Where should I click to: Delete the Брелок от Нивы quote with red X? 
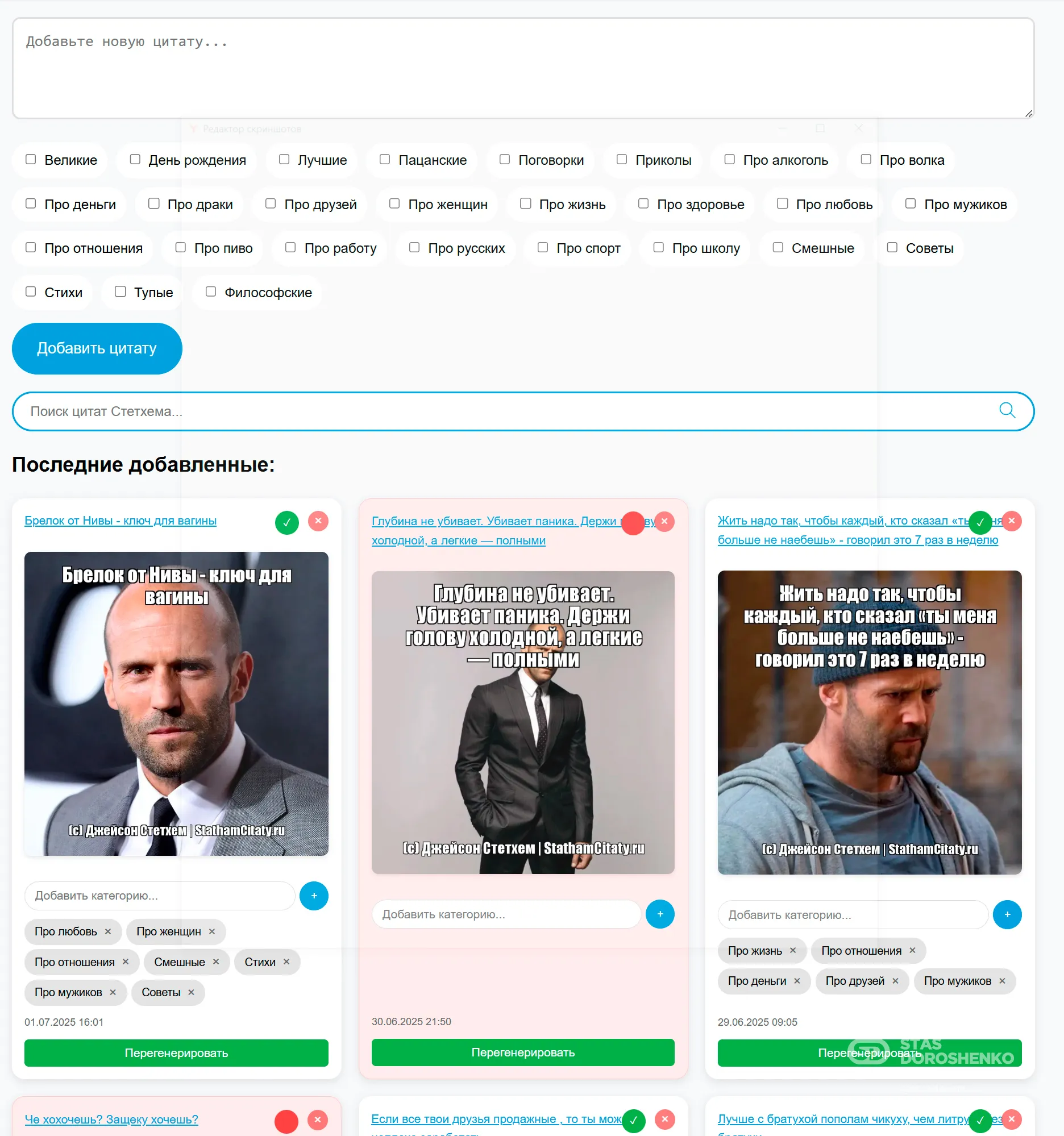(x=318, y=521)
